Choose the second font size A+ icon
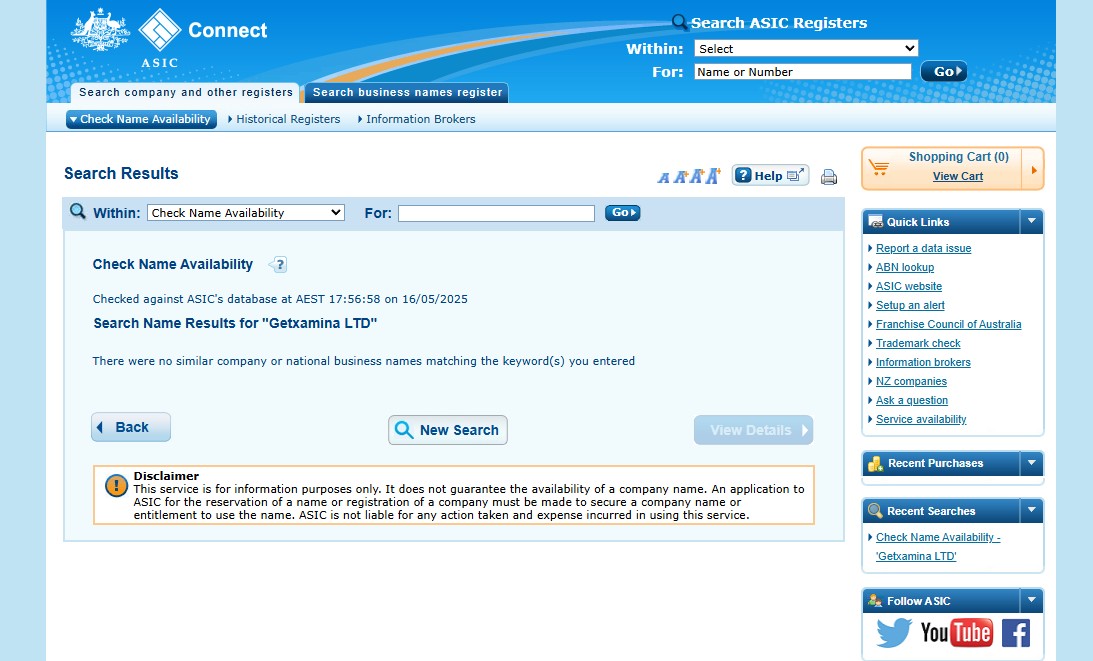This screenshot has height=661, width=1093. (680, 177)
